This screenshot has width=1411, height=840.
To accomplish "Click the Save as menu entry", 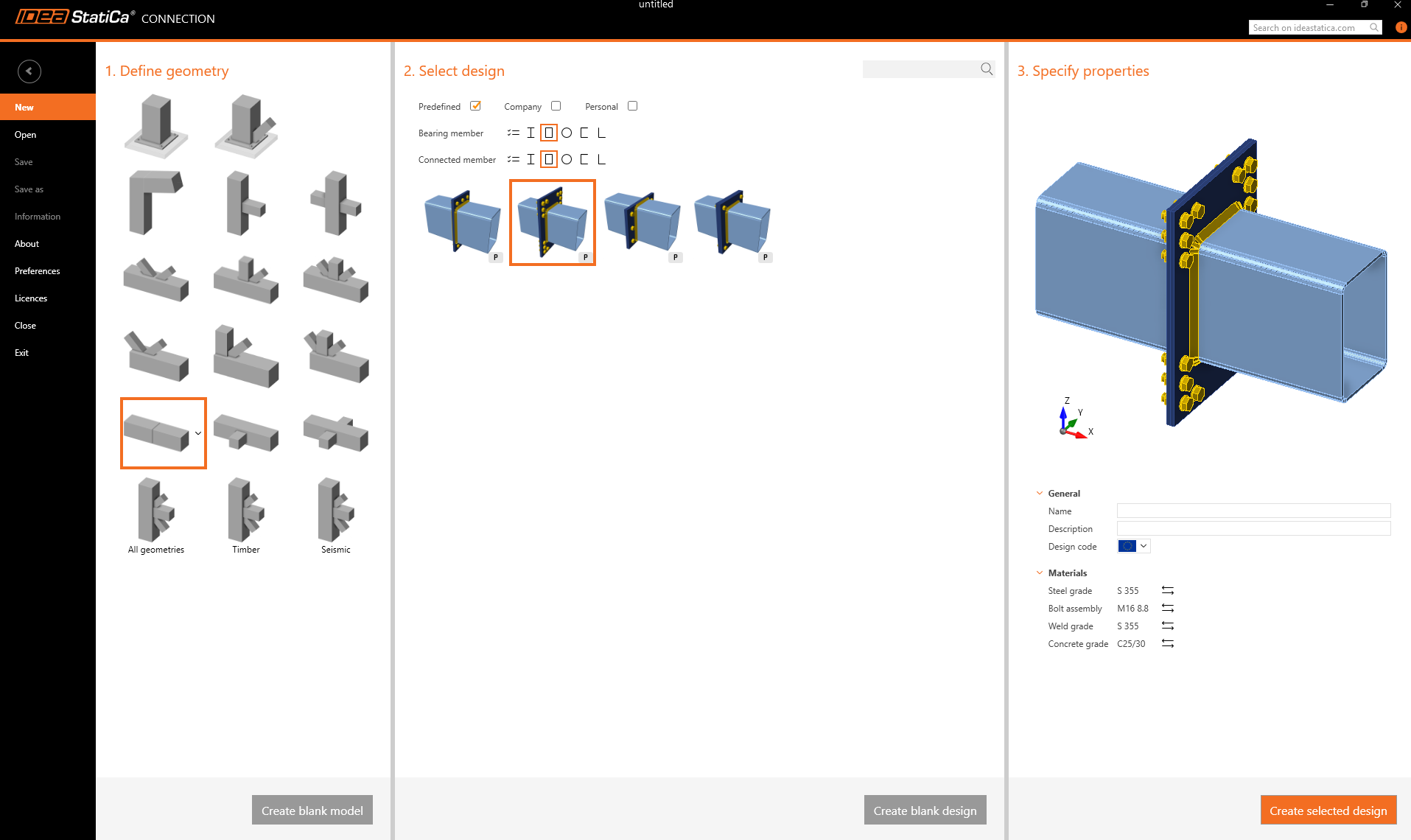I will tap(48, 189).
